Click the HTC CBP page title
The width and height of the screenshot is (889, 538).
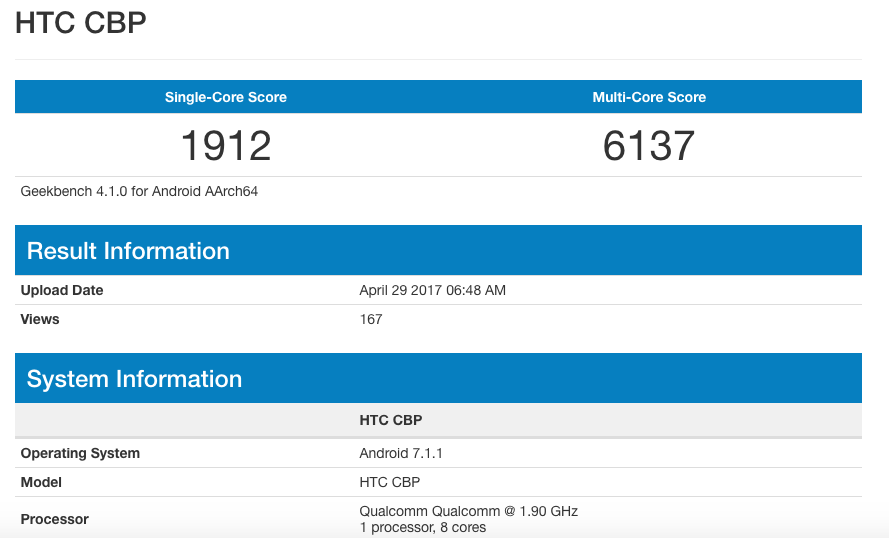[81, 23]
